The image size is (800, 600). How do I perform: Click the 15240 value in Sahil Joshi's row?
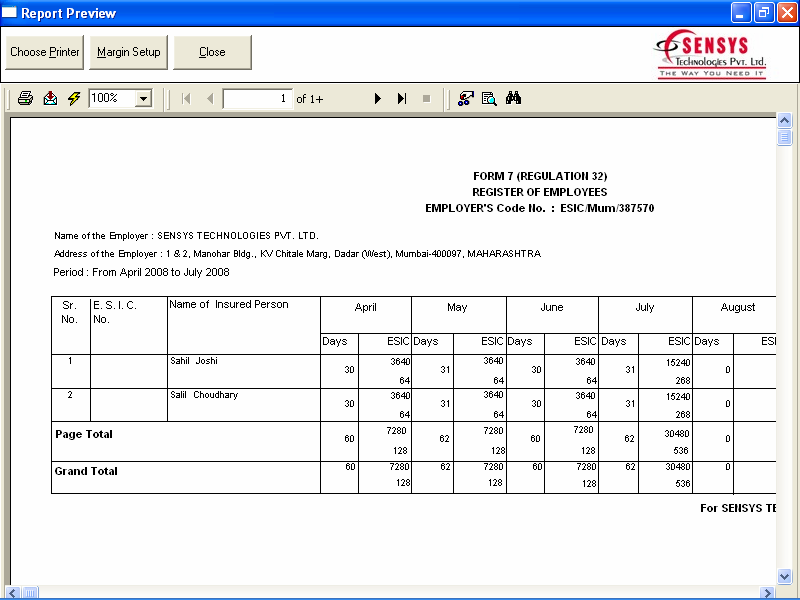point(678,363)
